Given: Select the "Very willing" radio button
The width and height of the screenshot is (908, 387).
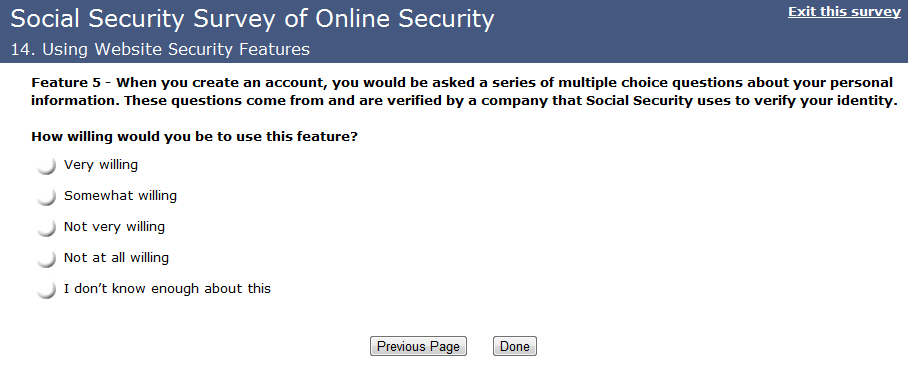Looking at the screenshot, I should coord(46,166).
